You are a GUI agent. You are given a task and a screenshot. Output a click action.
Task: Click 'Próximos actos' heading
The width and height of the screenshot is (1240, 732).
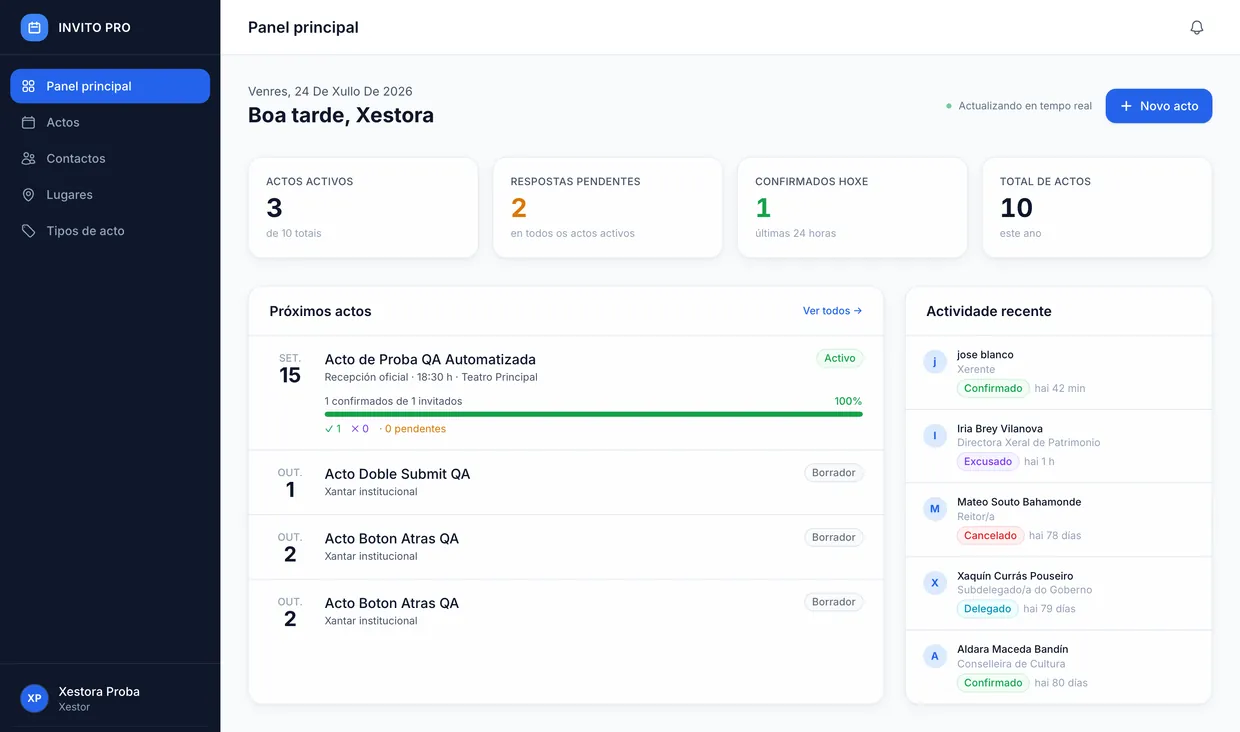click(x=320, y=311)
